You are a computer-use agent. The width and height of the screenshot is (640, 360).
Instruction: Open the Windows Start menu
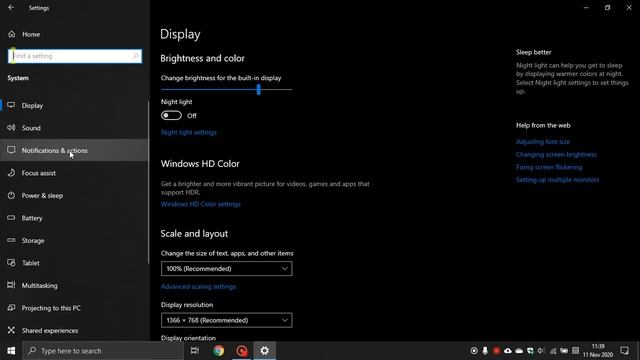11,351
